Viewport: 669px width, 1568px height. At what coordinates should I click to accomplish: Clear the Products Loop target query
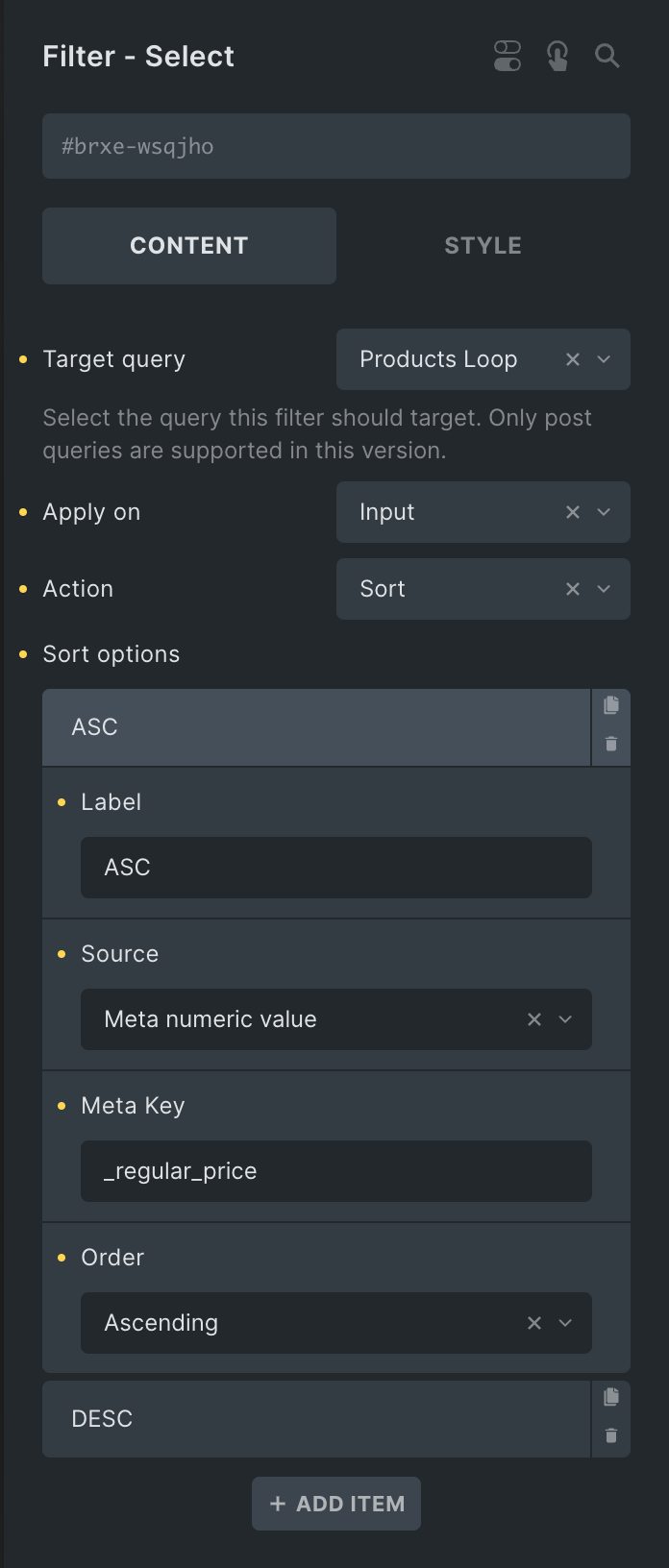[573, 359]
